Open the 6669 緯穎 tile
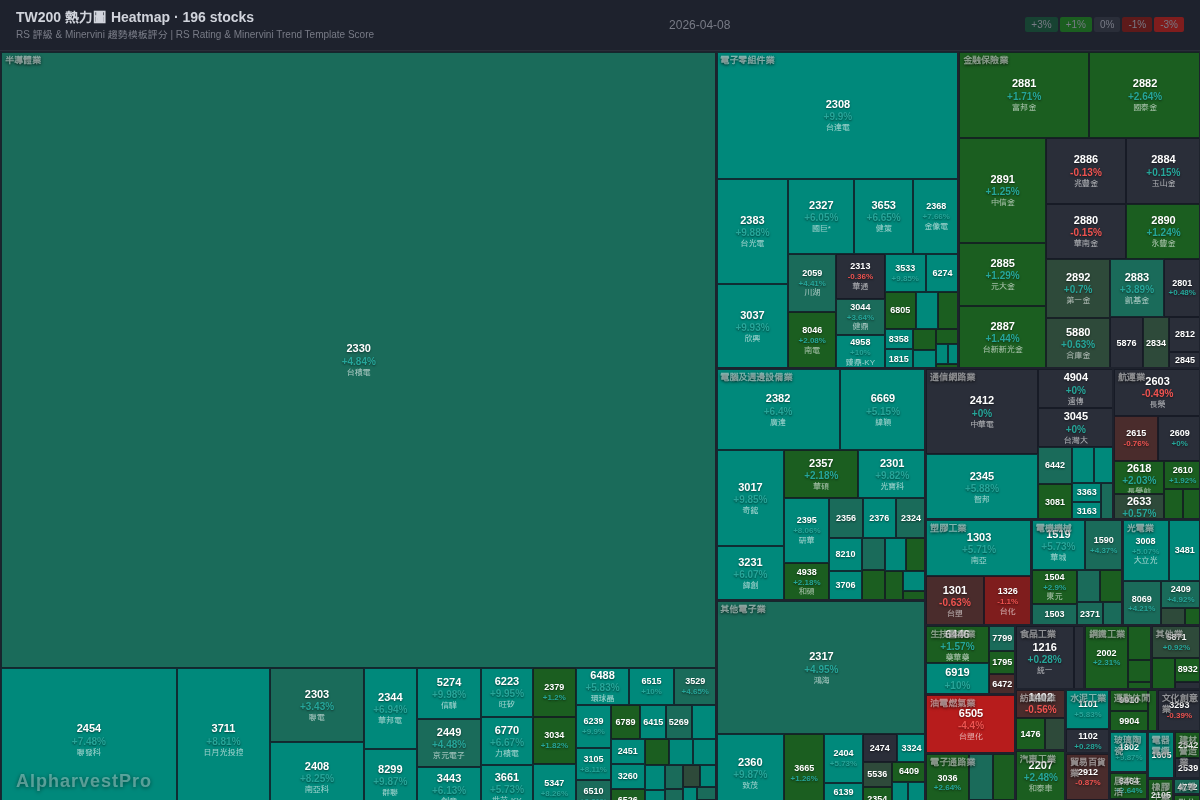1200x800 pixels. pos(883,410)
